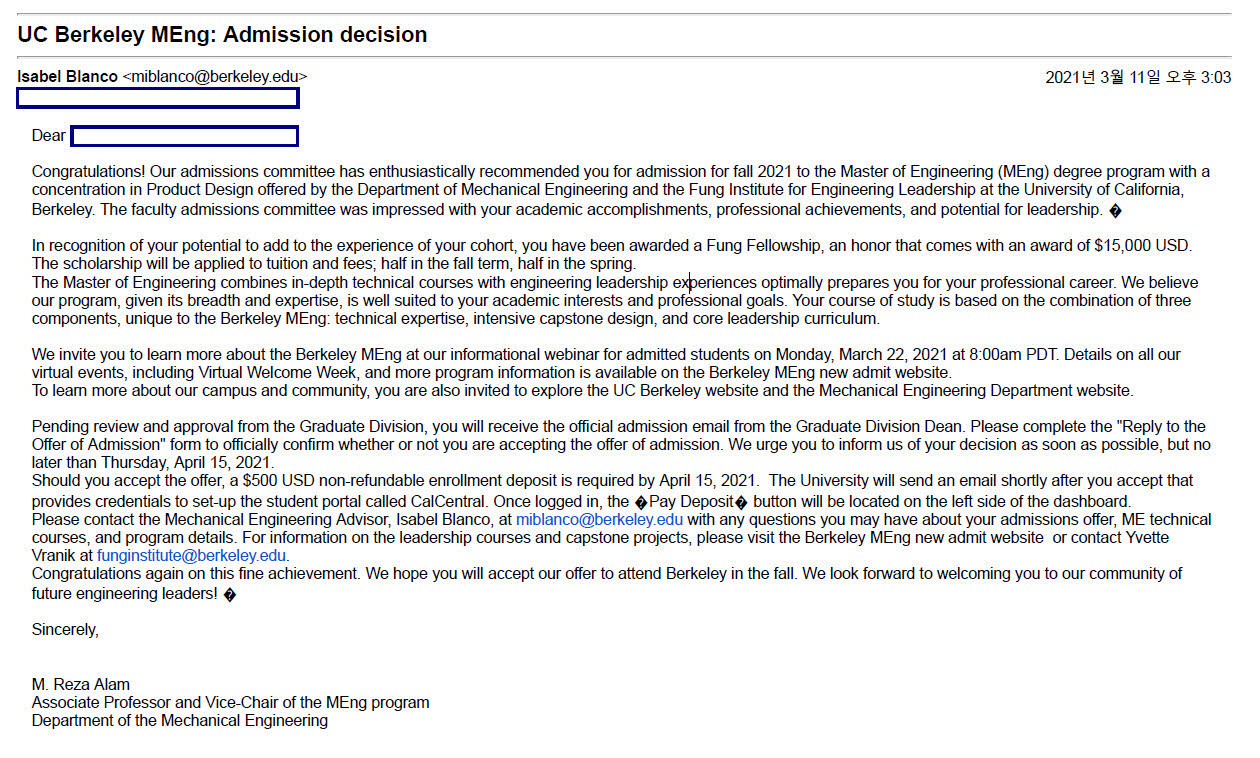Click the email date timestamp
1260x758 pixels.
[1138, 77]
